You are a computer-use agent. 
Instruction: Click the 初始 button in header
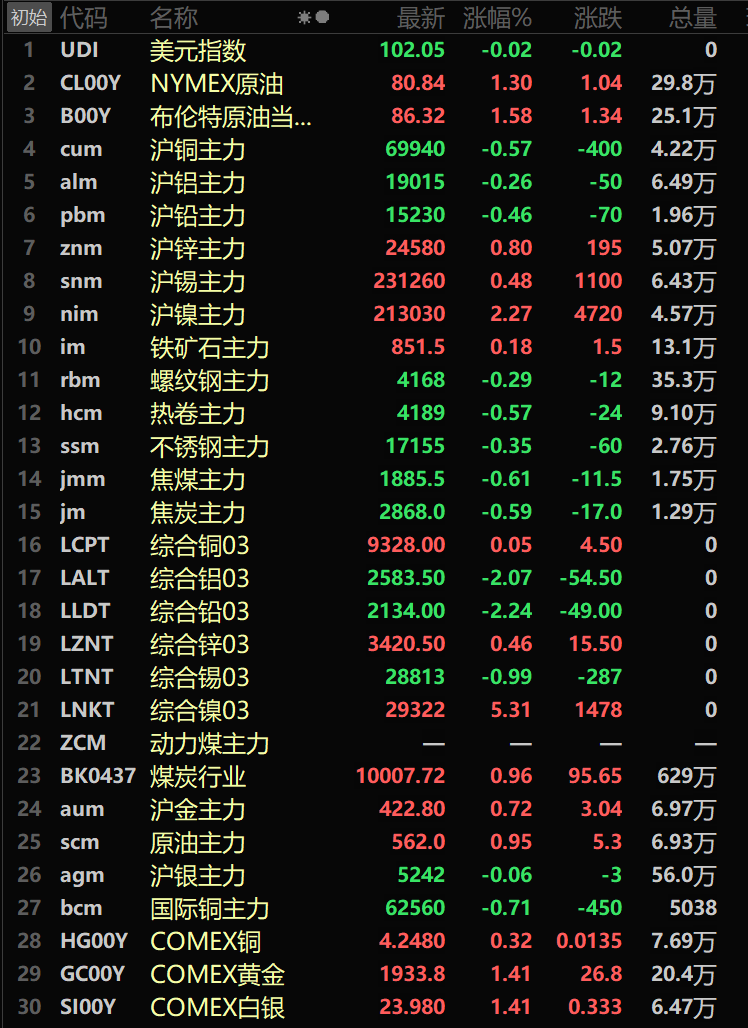27,17
